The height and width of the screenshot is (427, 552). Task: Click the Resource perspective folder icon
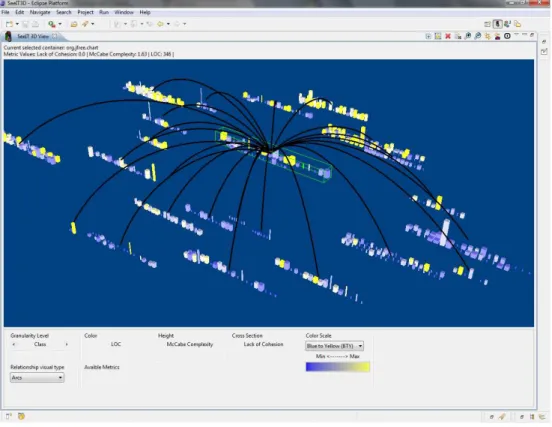point(518,24)
